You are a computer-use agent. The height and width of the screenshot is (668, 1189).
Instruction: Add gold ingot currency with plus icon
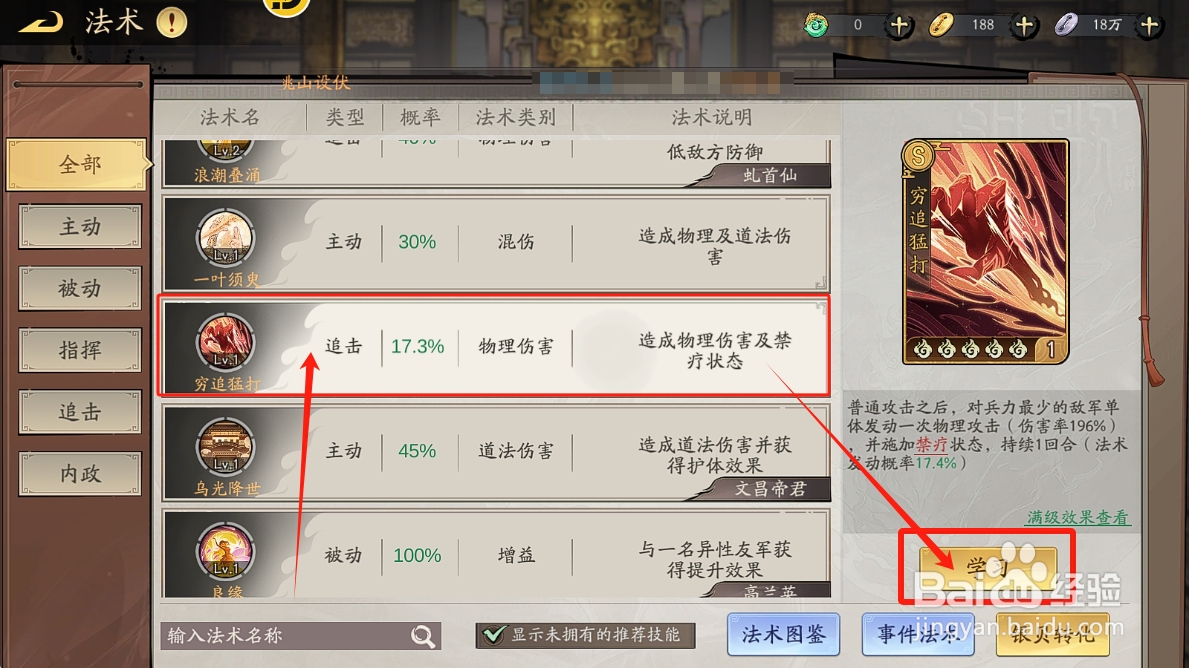click(1024, 25)
